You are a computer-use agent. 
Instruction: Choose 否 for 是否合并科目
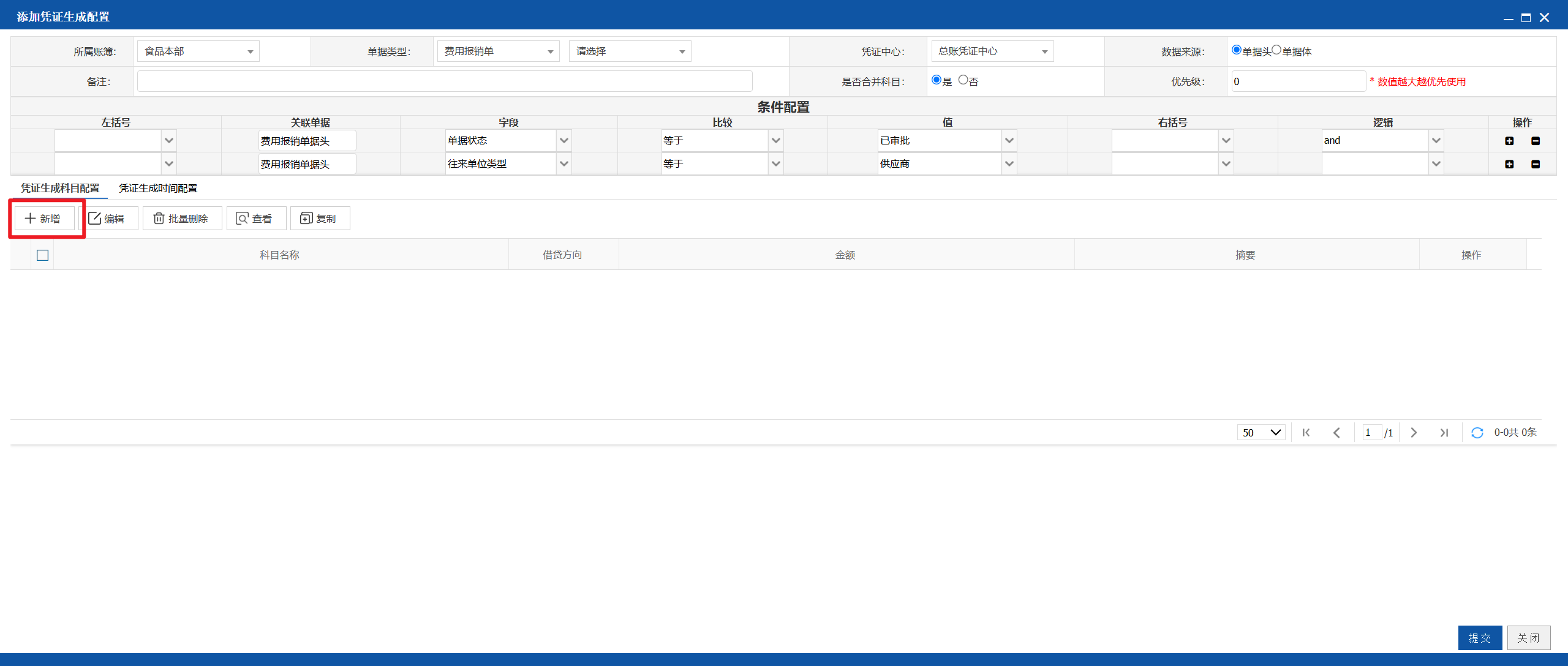963,80
